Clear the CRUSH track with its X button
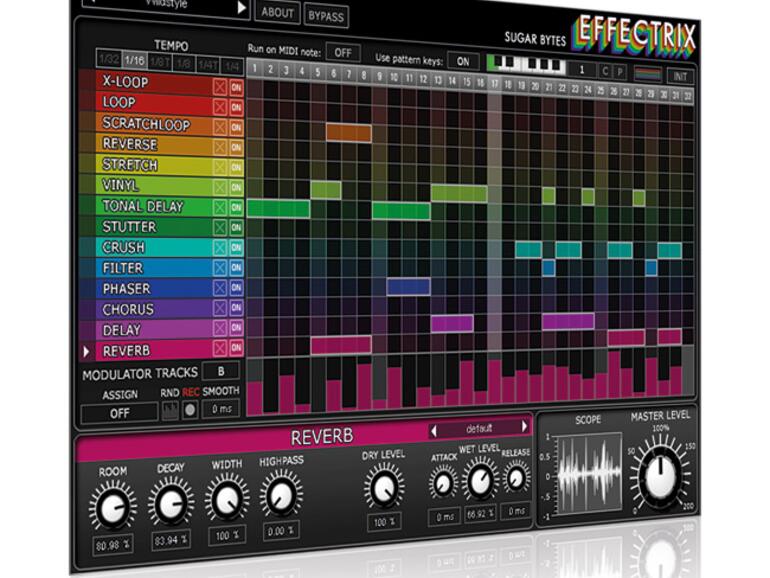 [220, 248]
